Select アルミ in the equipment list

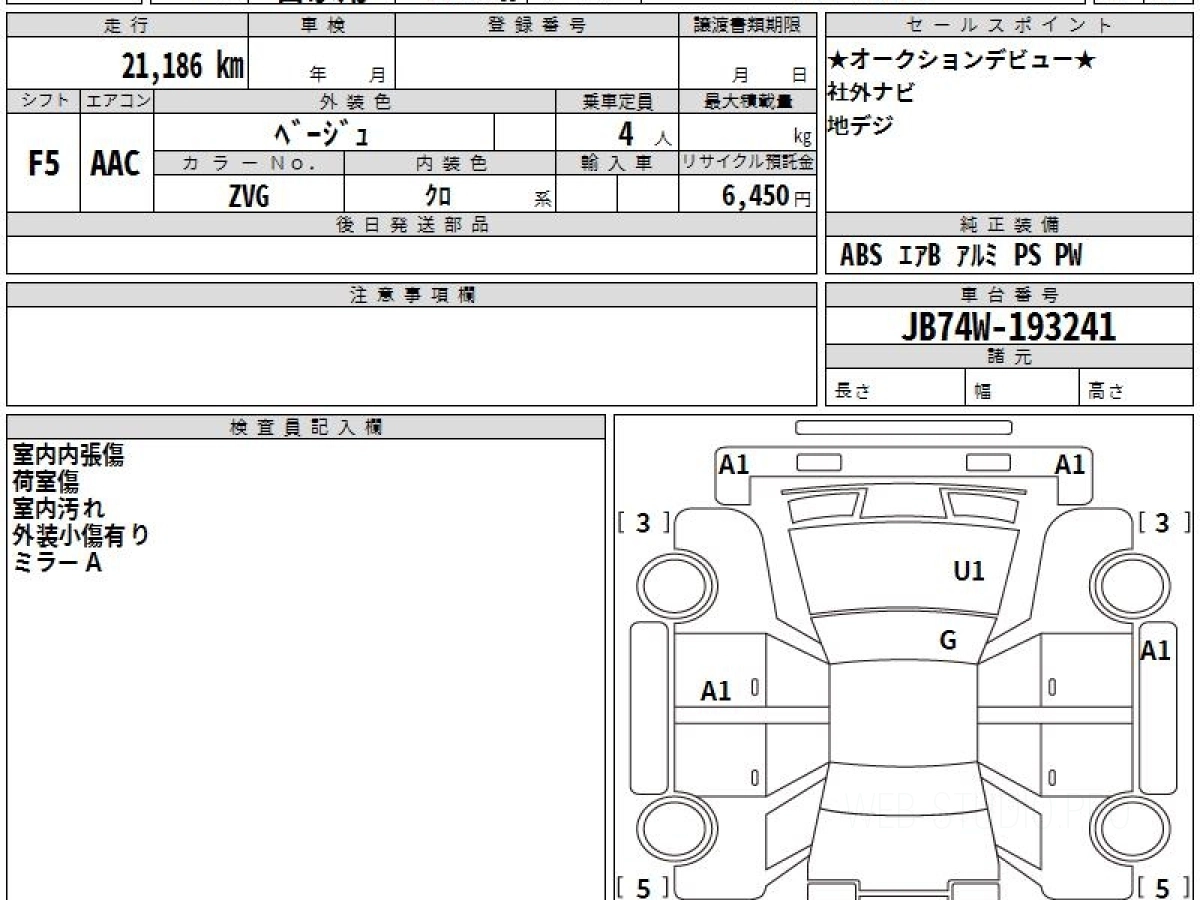977,256
